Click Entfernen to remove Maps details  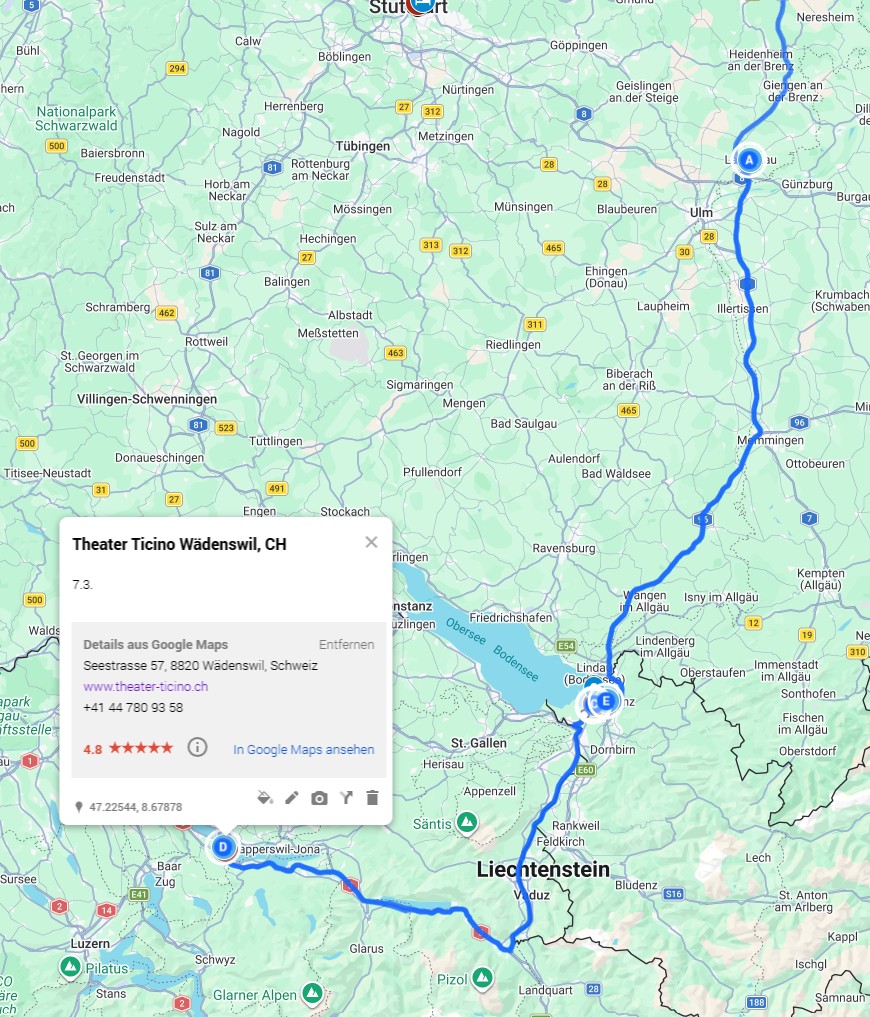[346, 644]
